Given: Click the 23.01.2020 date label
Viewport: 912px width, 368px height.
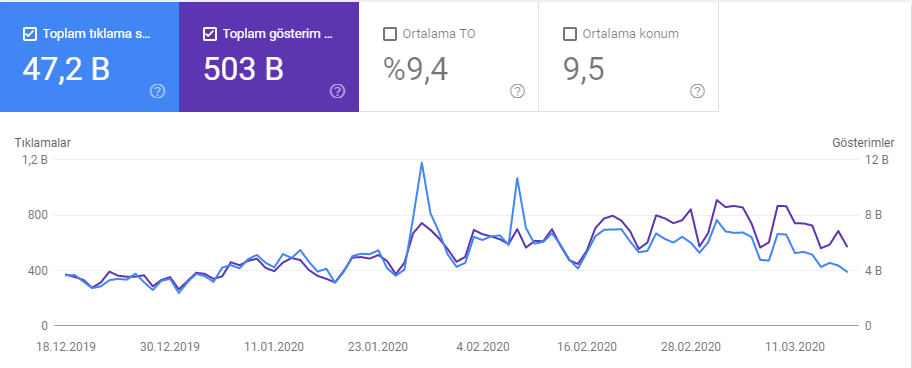Looking at the screenshot, I should point(377,347).
